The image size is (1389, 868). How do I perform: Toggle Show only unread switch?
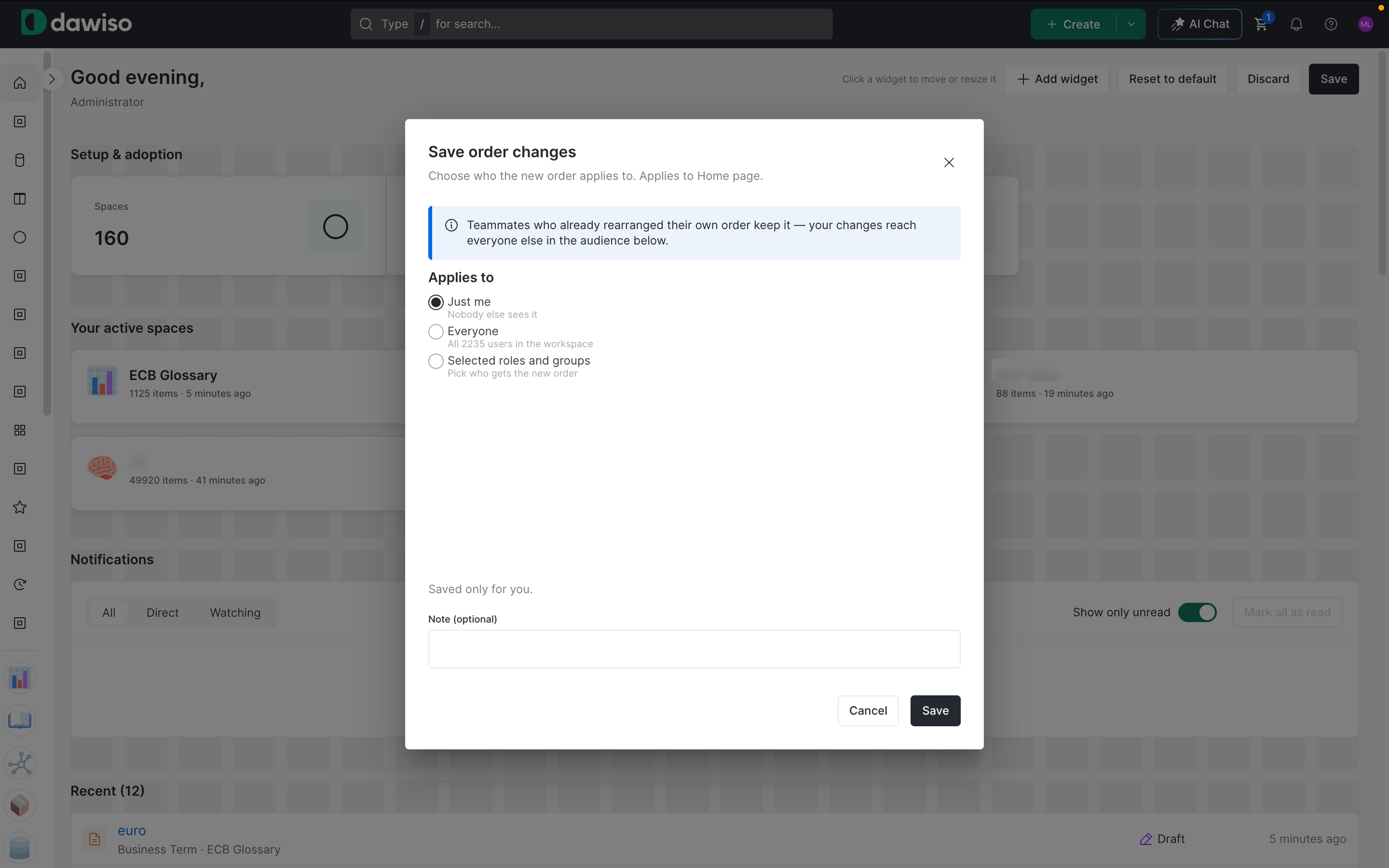(1197, 612)
